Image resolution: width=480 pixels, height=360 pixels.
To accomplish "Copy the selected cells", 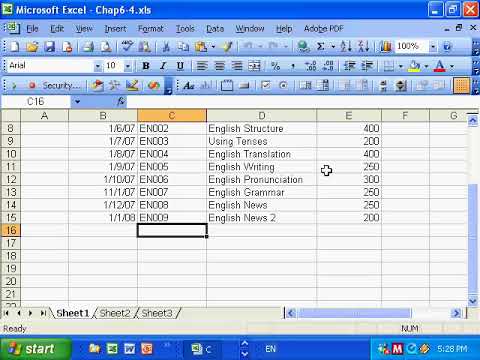I will 183,46.
